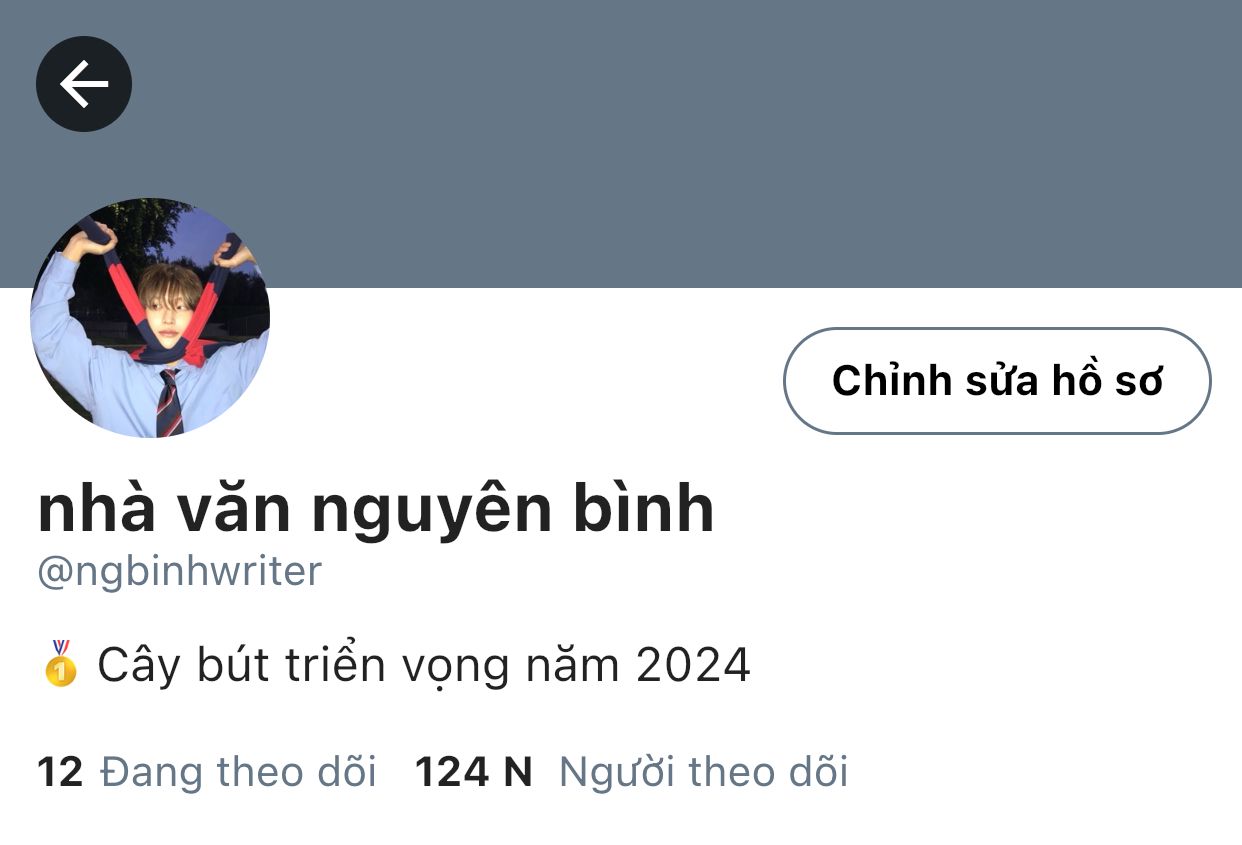Click the year 2024 in the bio
Viewport: 1242px width, 845px height.
[x=693, y=666]
